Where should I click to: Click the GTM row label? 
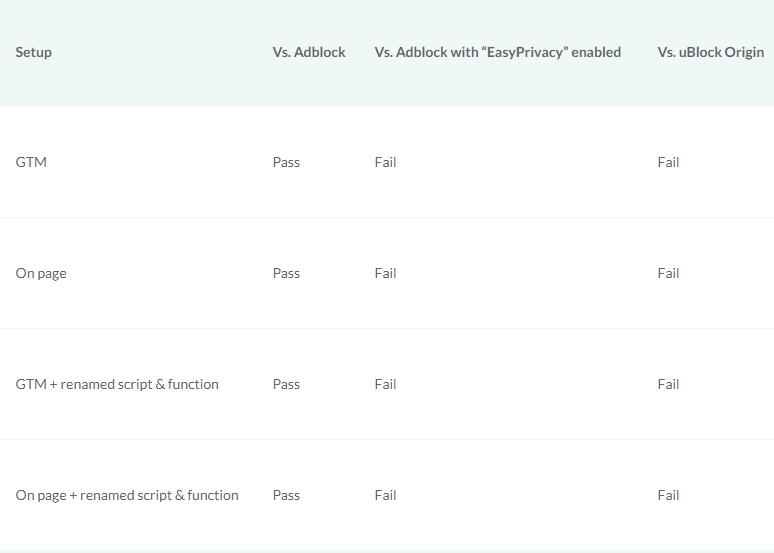(31, 162)
